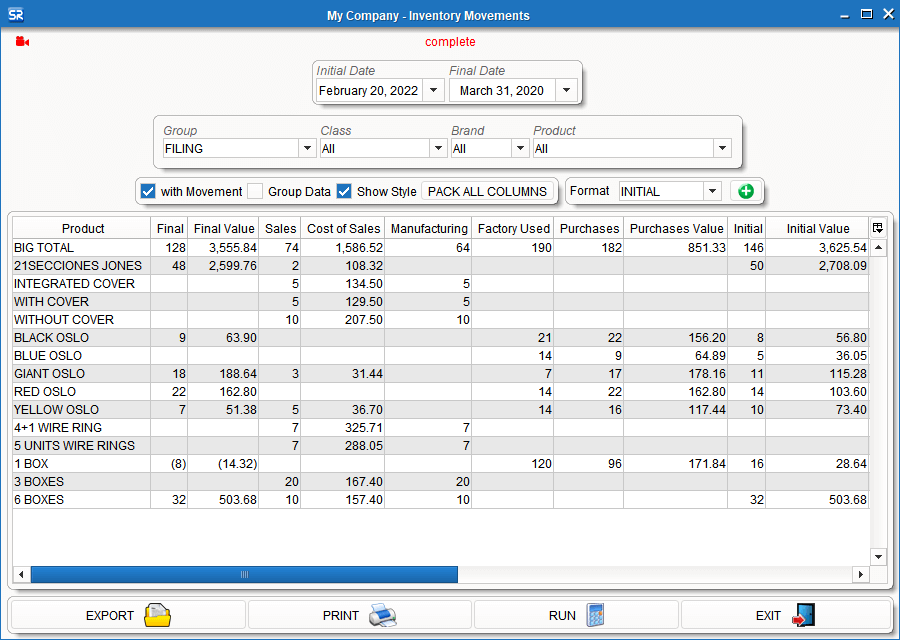Click the vertical scrollbar up arrow
900x640 pixels.
coord(878,247)
